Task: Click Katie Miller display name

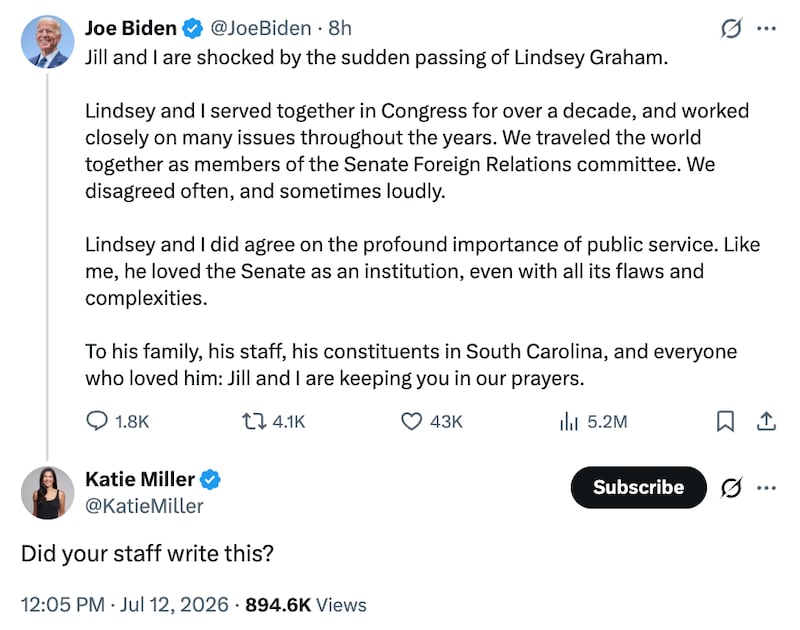Action: click(140, 479)
